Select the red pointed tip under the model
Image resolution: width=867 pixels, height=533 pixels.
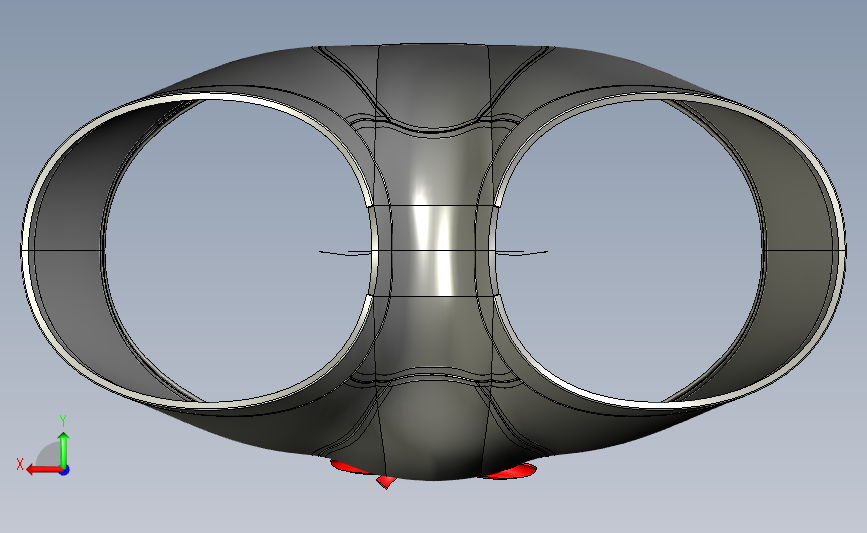click(x=386, y=482)
